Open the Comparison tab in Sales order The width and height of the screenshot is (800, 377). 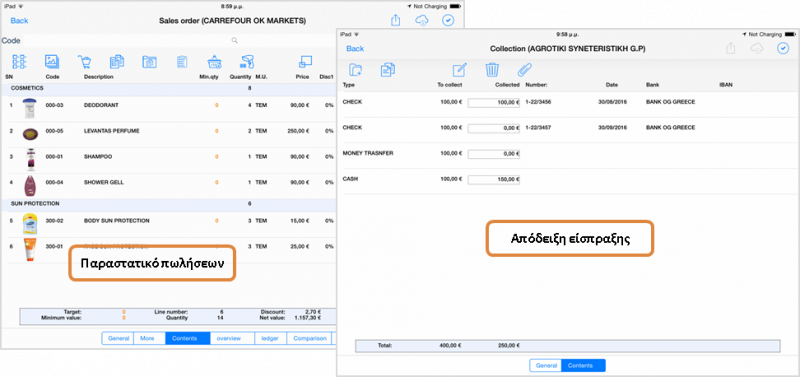[310, 338]
